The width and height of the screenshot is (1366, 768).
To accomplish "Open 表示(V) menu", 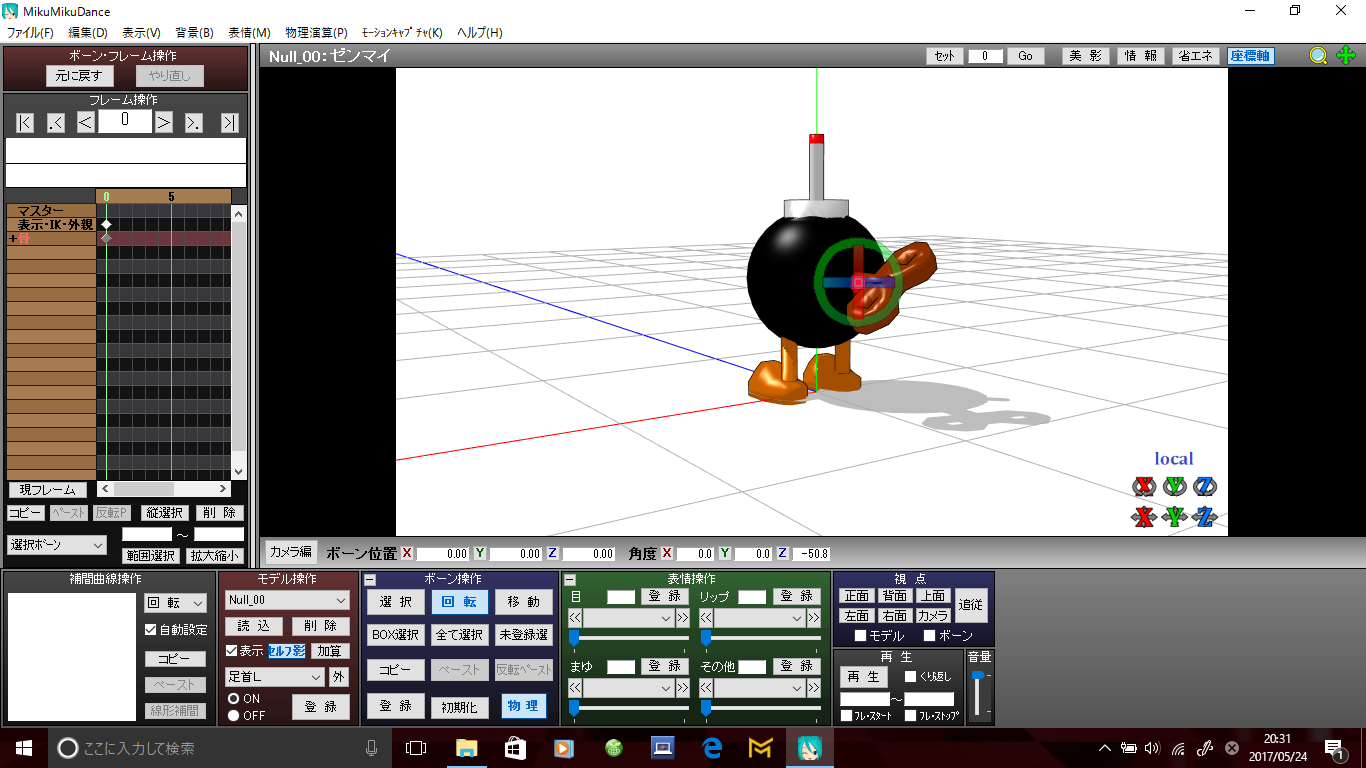I will click(141, 33).
